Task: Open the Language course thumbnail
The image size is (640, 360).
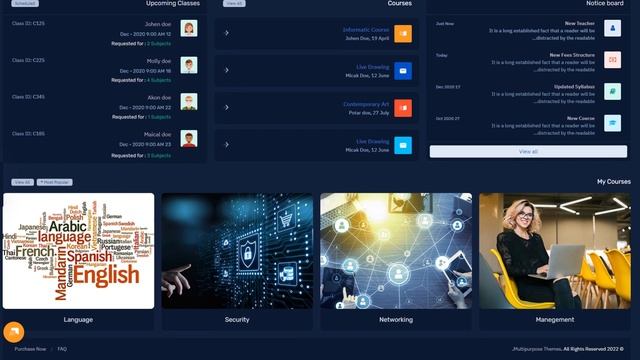Action: click(78, 251)
